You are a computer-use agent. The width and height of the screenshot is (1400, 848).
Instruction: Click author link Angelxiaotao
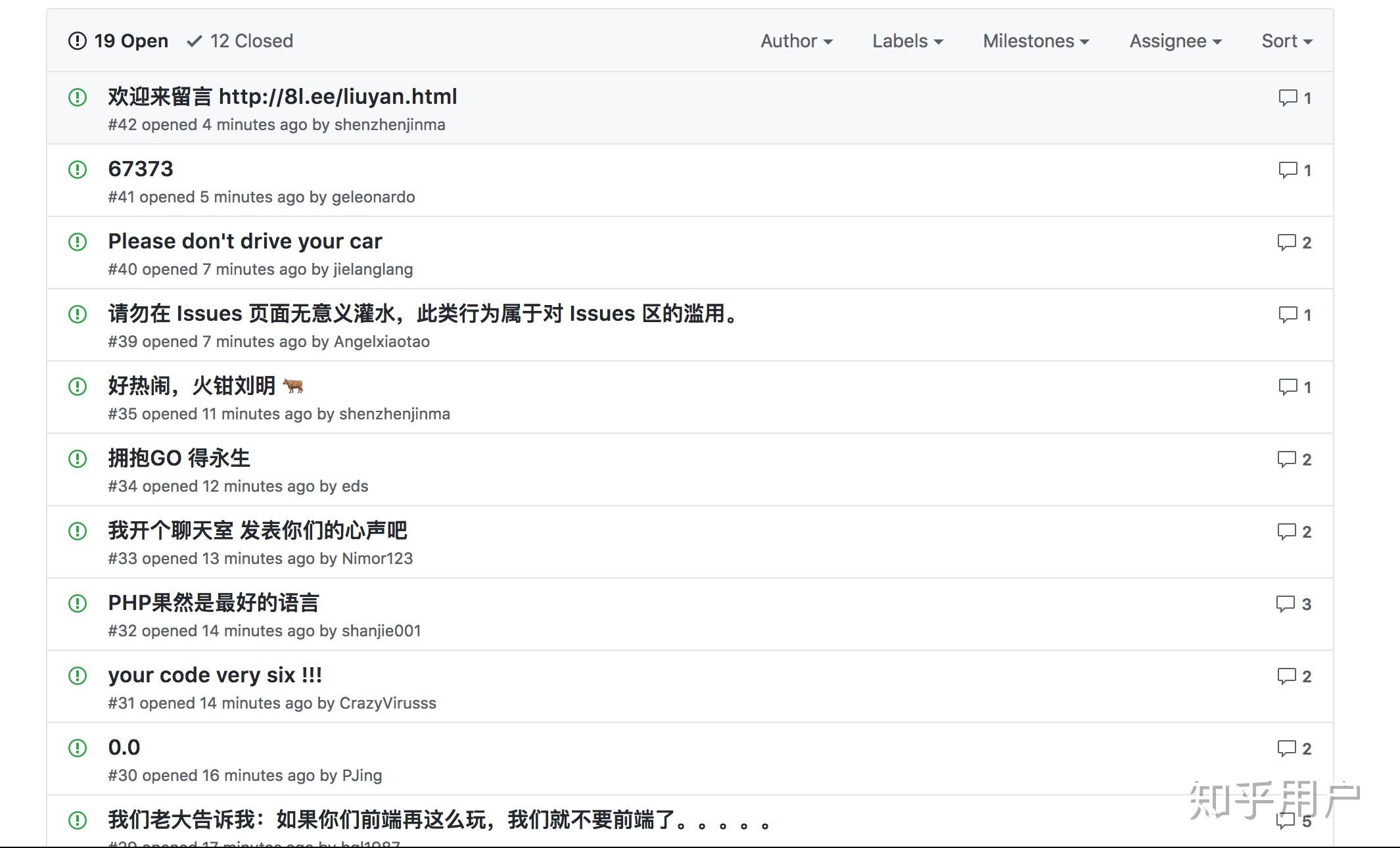382,342
